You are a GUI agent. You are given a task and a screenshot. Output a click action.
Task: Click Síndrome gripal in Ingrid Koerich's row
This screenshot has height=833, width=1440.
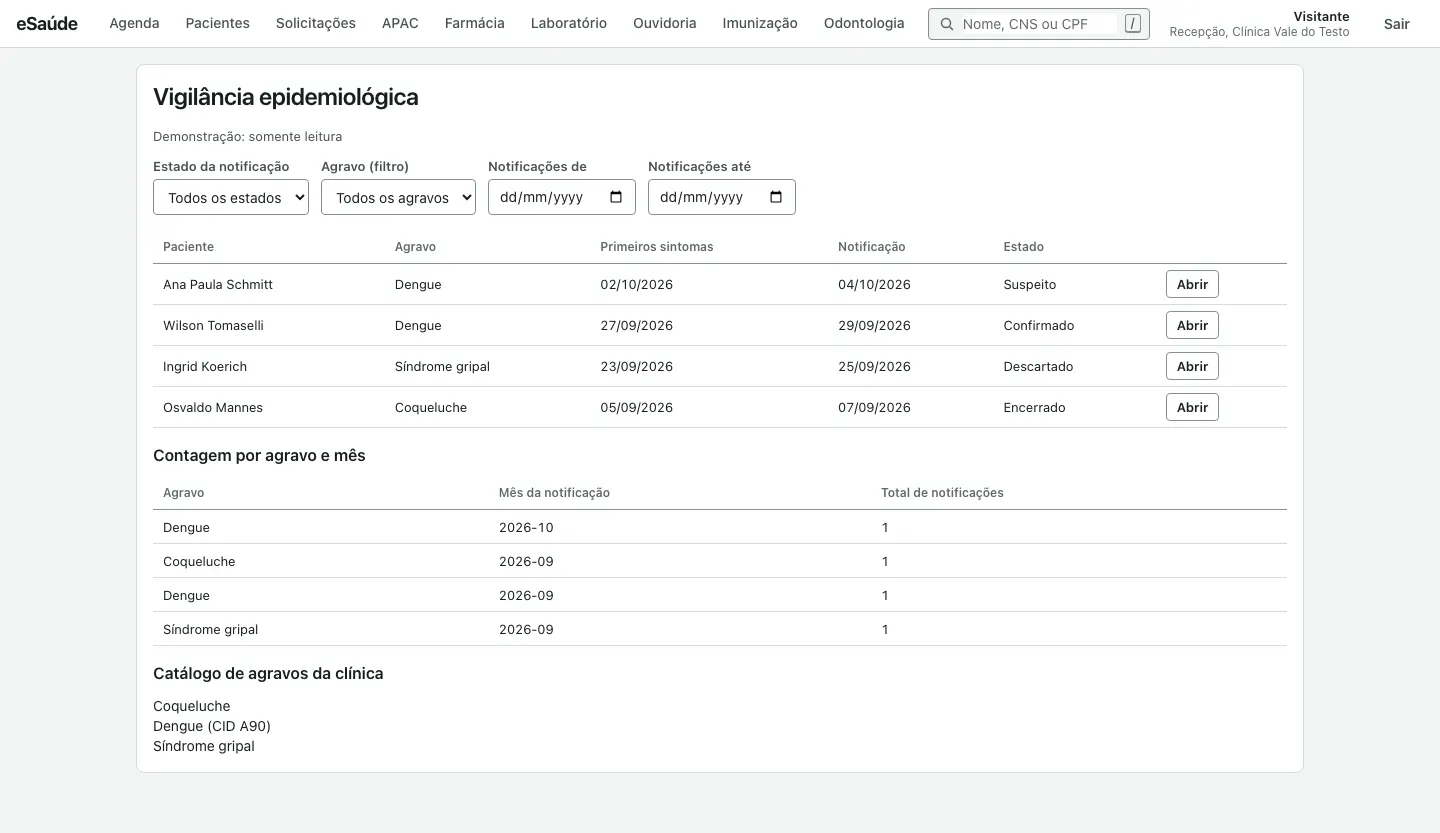[x=442, y=366]
